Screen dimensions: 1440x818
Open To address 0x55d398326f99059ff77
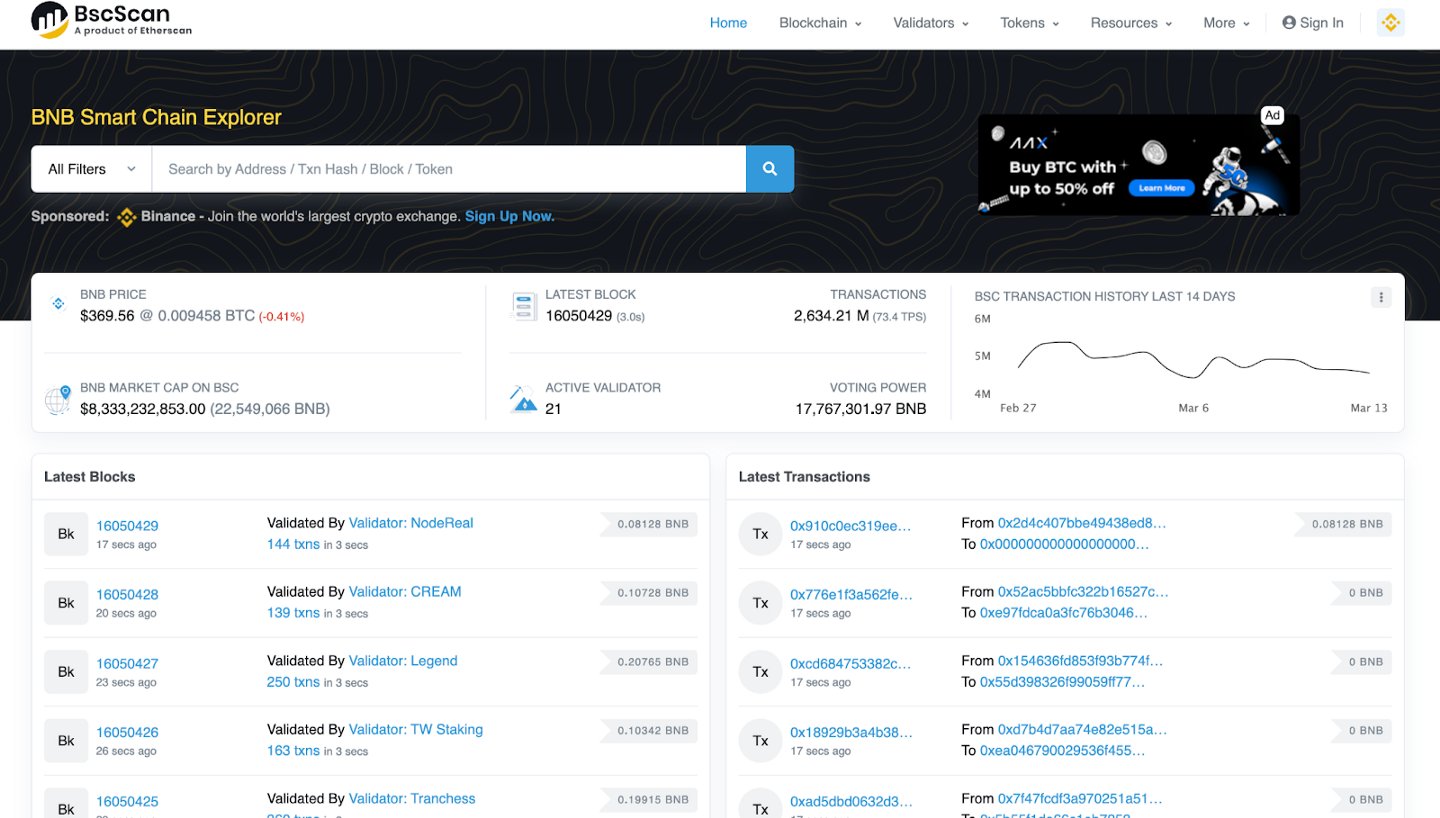click(1062, 682)
